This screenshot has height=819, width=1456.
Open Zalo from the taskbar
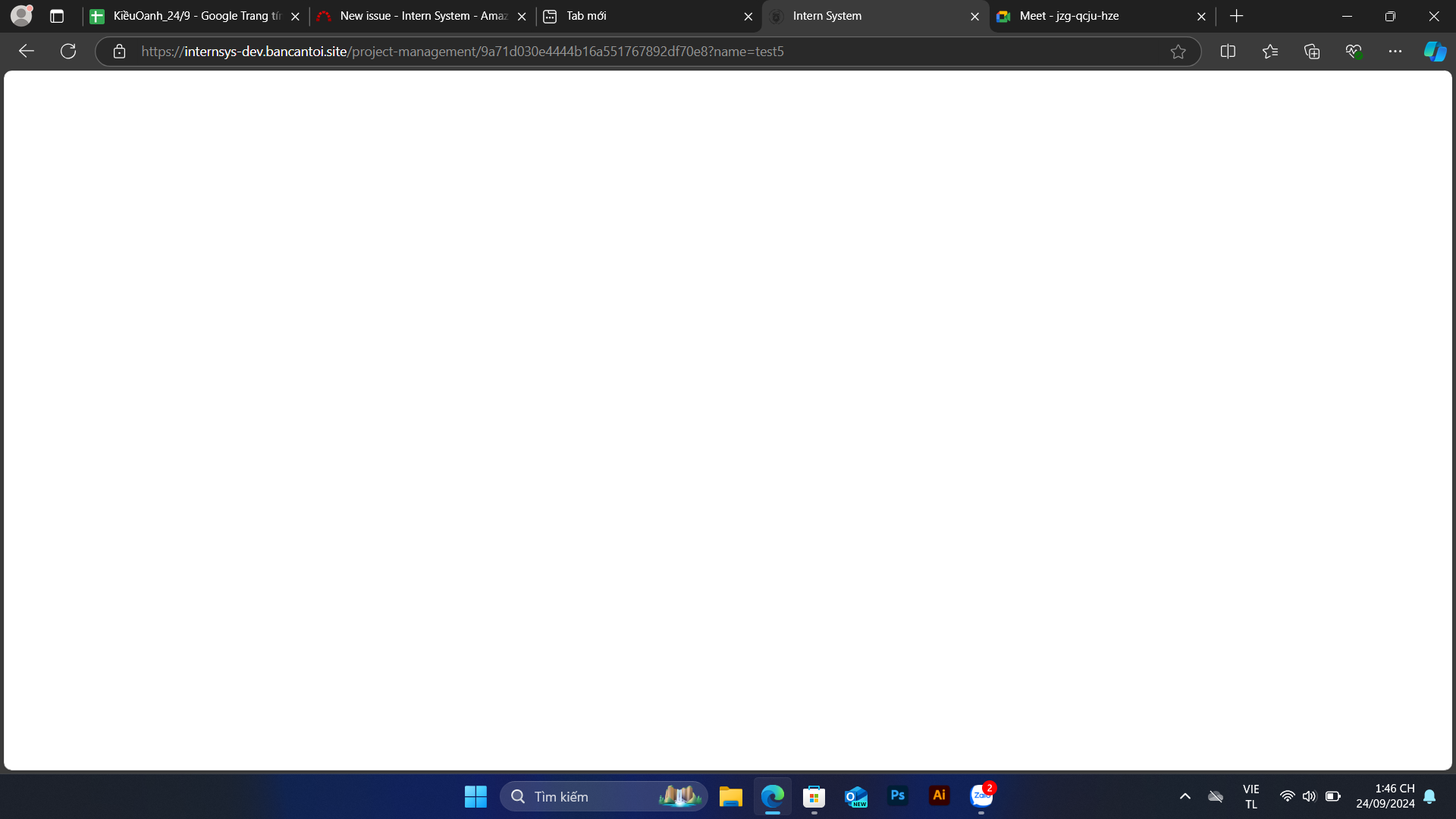click(x=981, y=796)
